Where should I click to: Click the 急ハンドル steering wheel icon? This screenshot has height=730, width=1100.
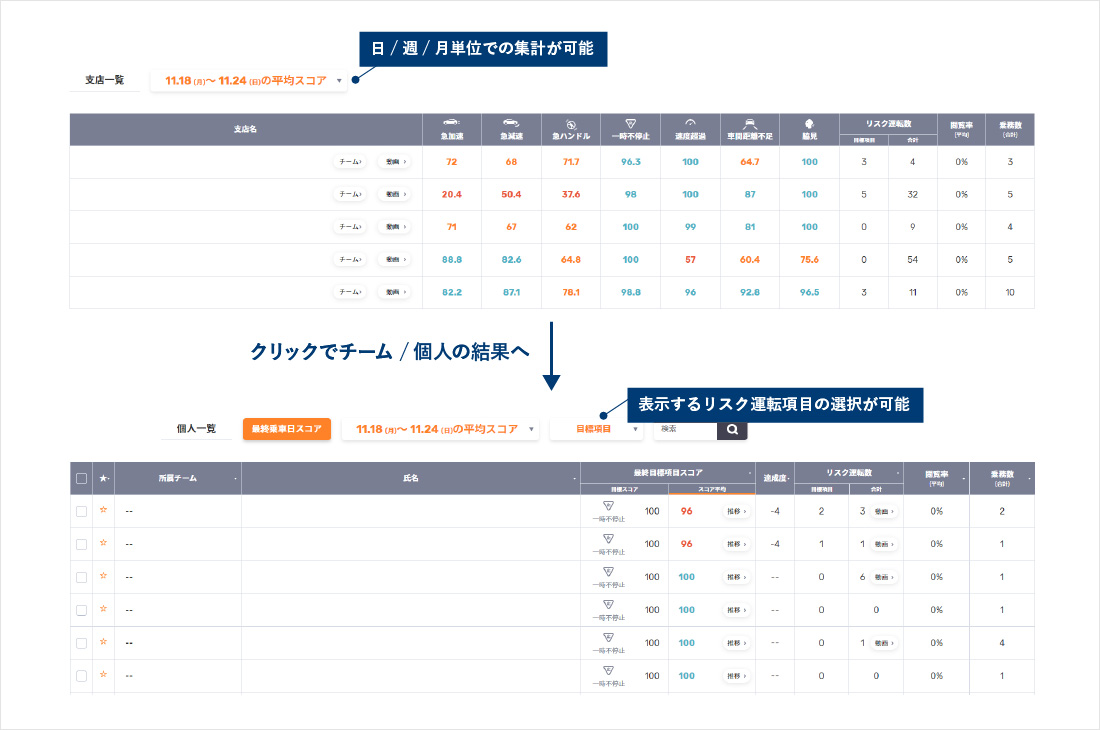pos(571,122)
